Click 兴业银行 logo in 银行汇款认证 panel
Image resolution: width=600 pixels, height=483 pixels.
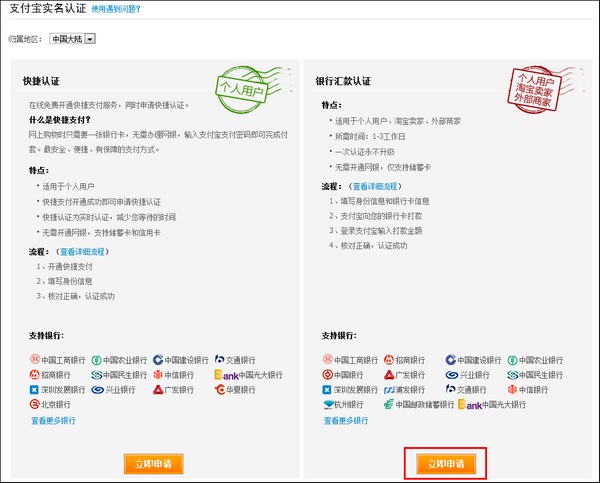[x=468, y=375]
